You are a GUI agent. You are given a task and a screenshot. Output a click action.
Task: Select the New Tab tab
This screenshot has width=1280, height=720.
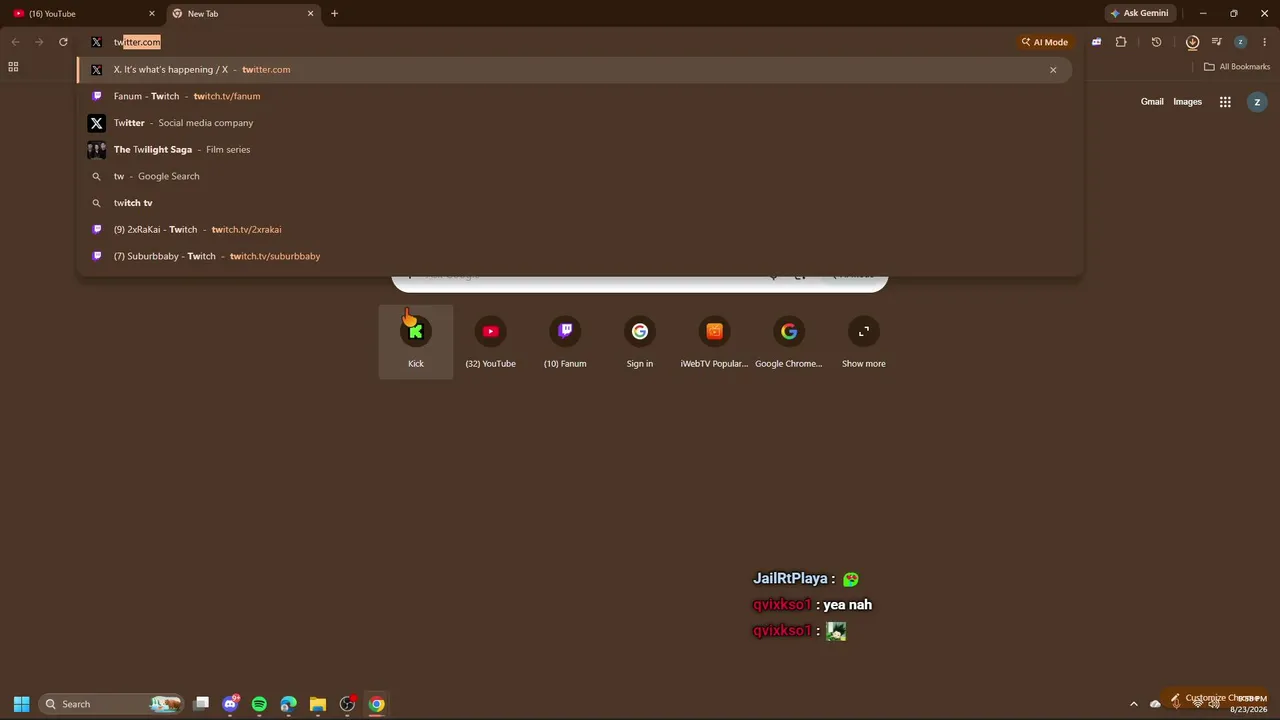point(243,14)
